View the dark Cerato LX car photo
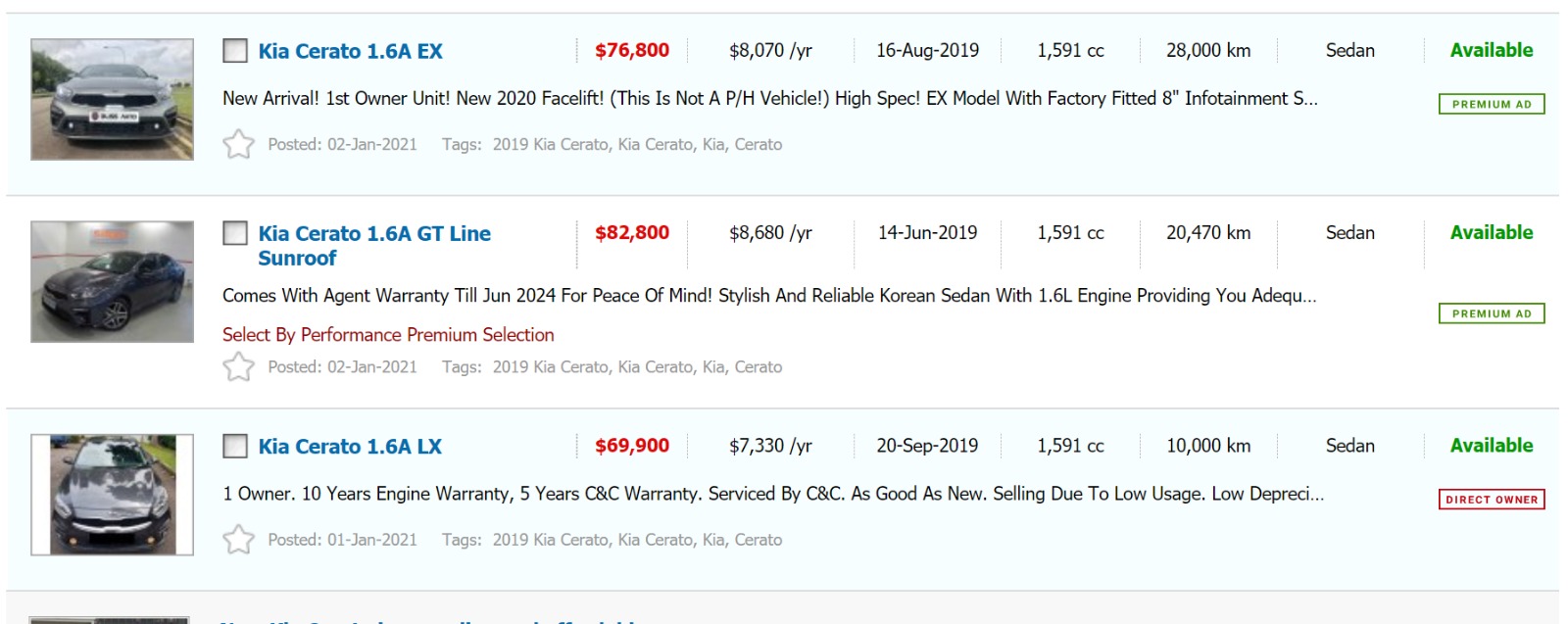 click(112, 495)
